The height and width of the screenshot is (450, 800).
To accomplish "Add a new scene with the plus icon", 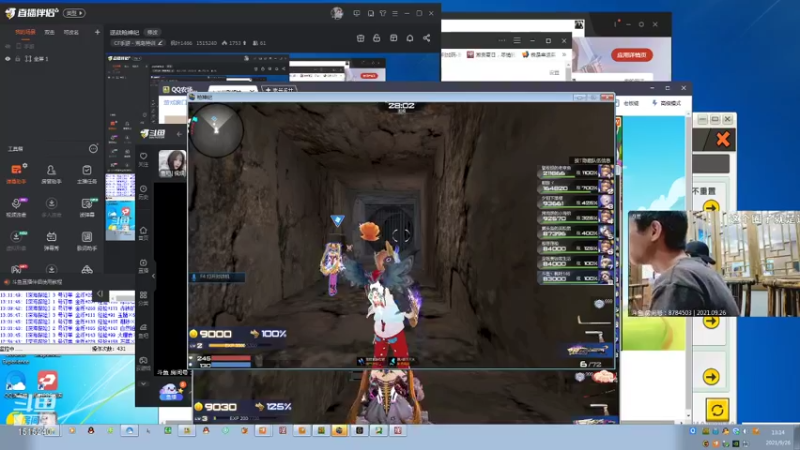I will (x=97, y=32).
